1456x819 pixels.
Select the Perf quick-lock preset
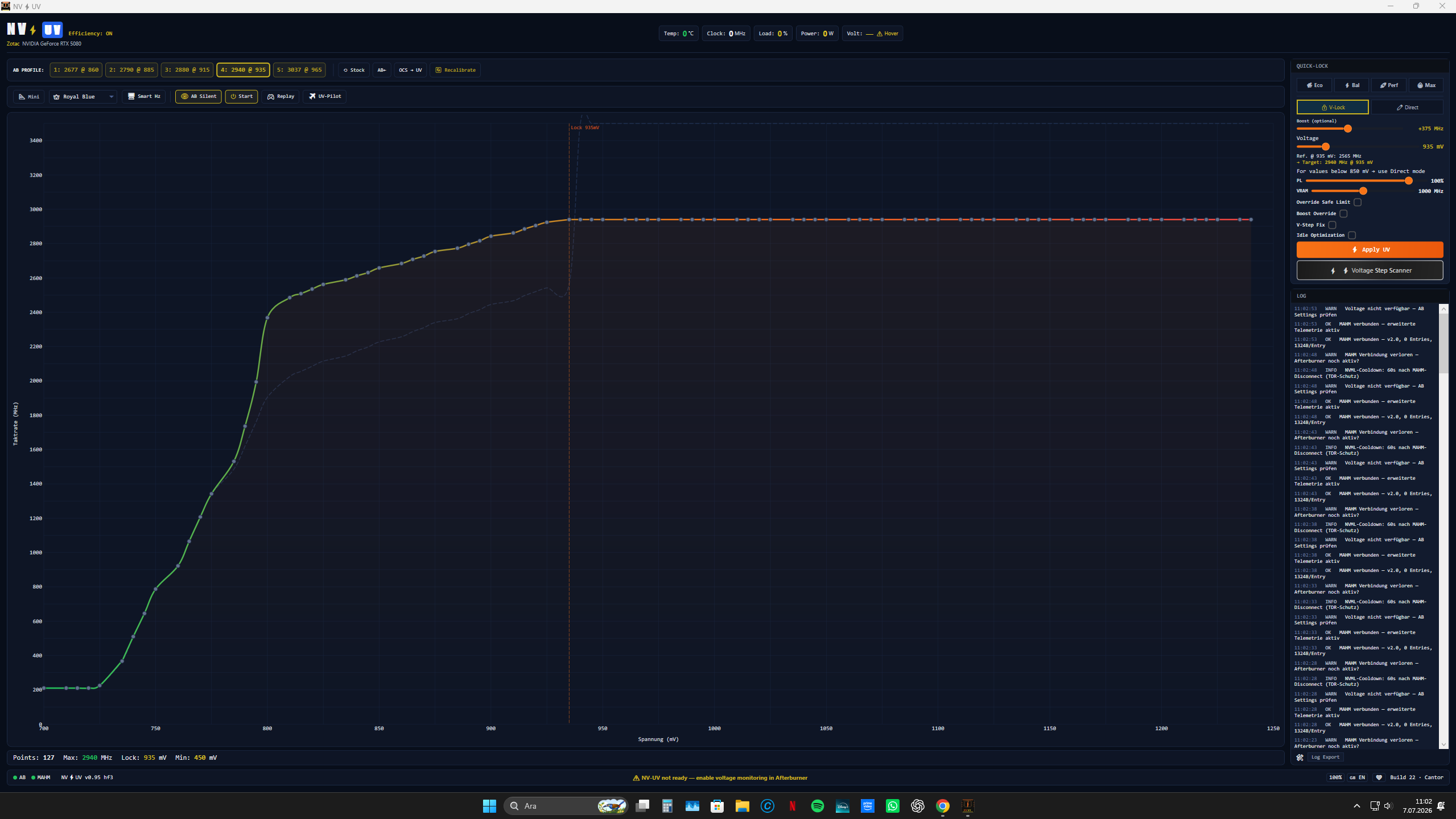1389,85
